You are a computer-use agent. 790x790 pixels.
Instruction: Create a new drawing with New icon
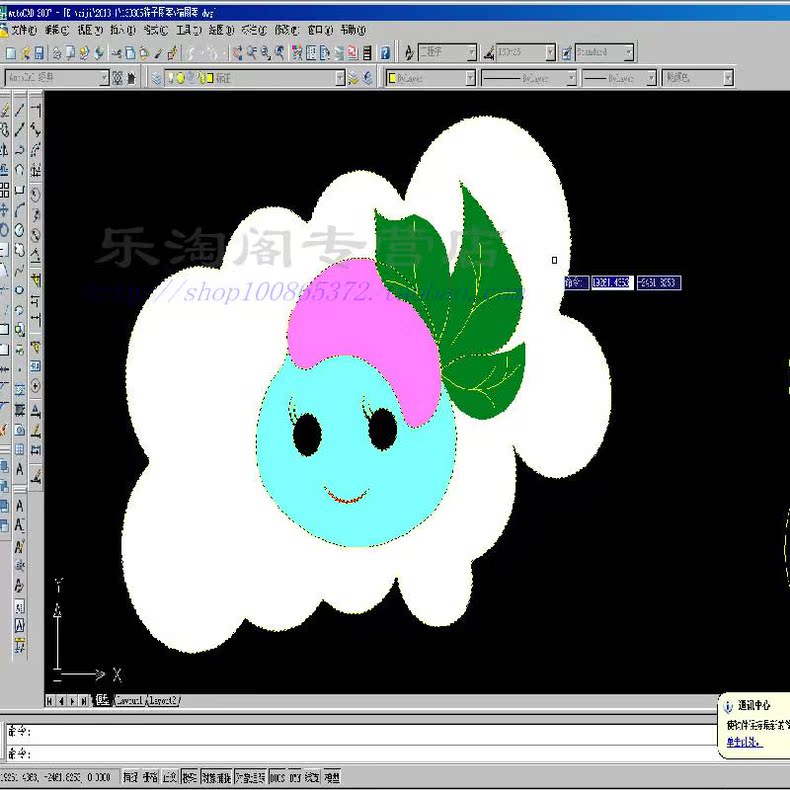click(x=10, y=53)
